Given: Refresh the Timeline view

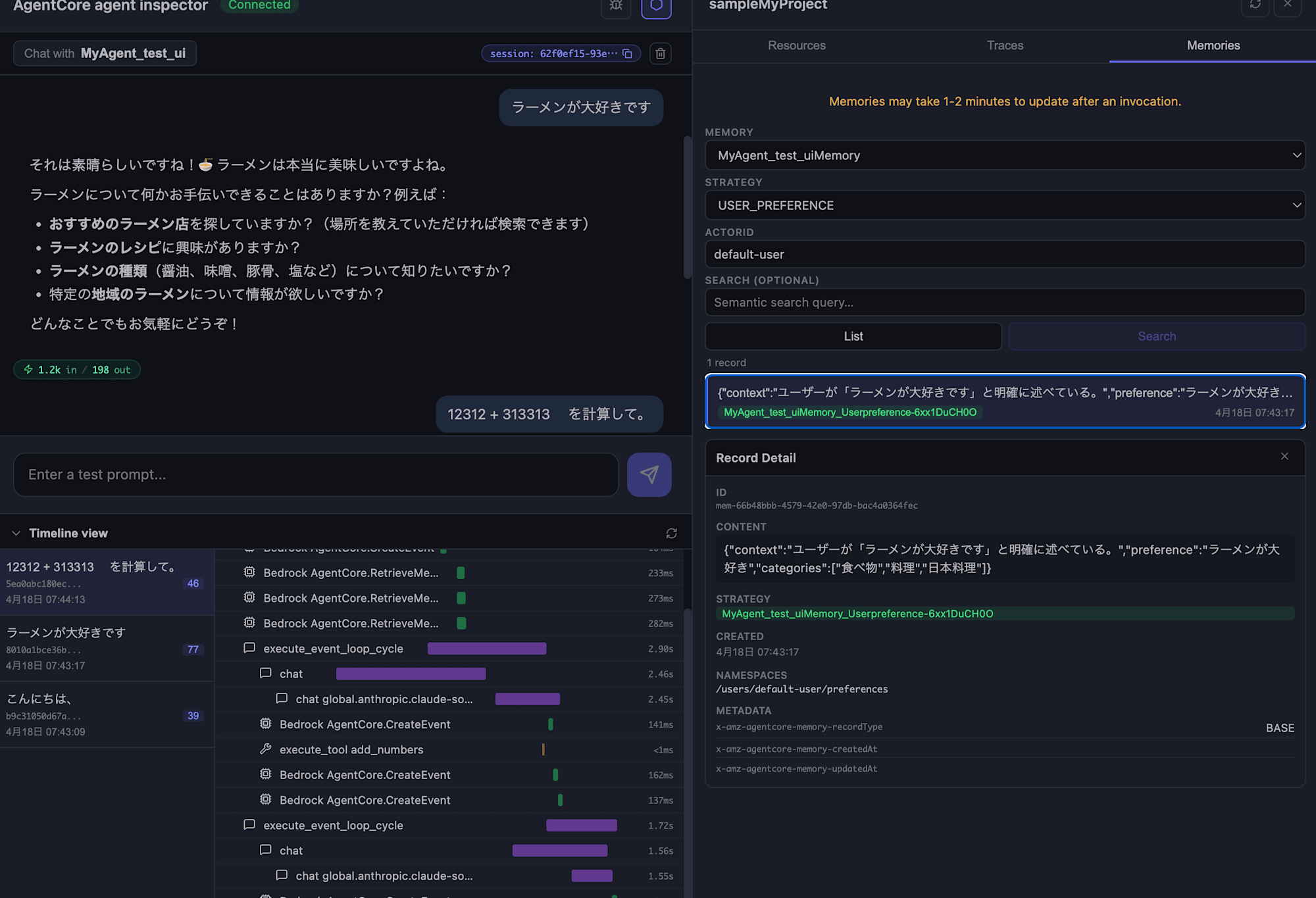Looking at the screenshot, I should 671,533.
